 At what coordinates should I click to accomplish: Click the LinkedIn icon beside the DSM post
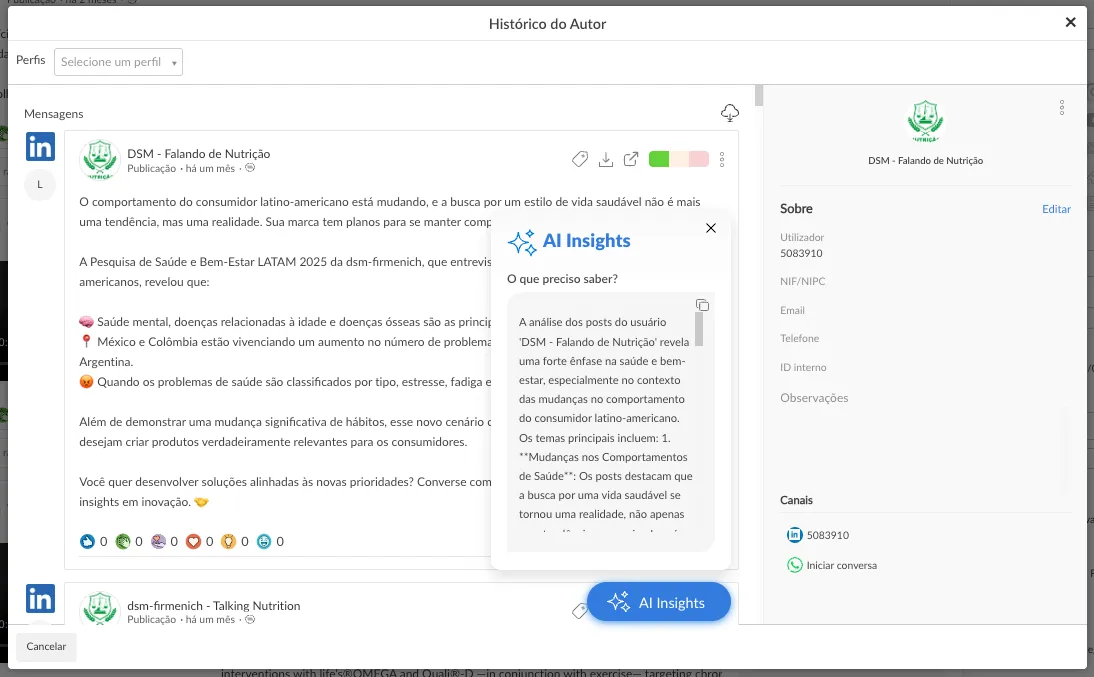tap(40, 147)
